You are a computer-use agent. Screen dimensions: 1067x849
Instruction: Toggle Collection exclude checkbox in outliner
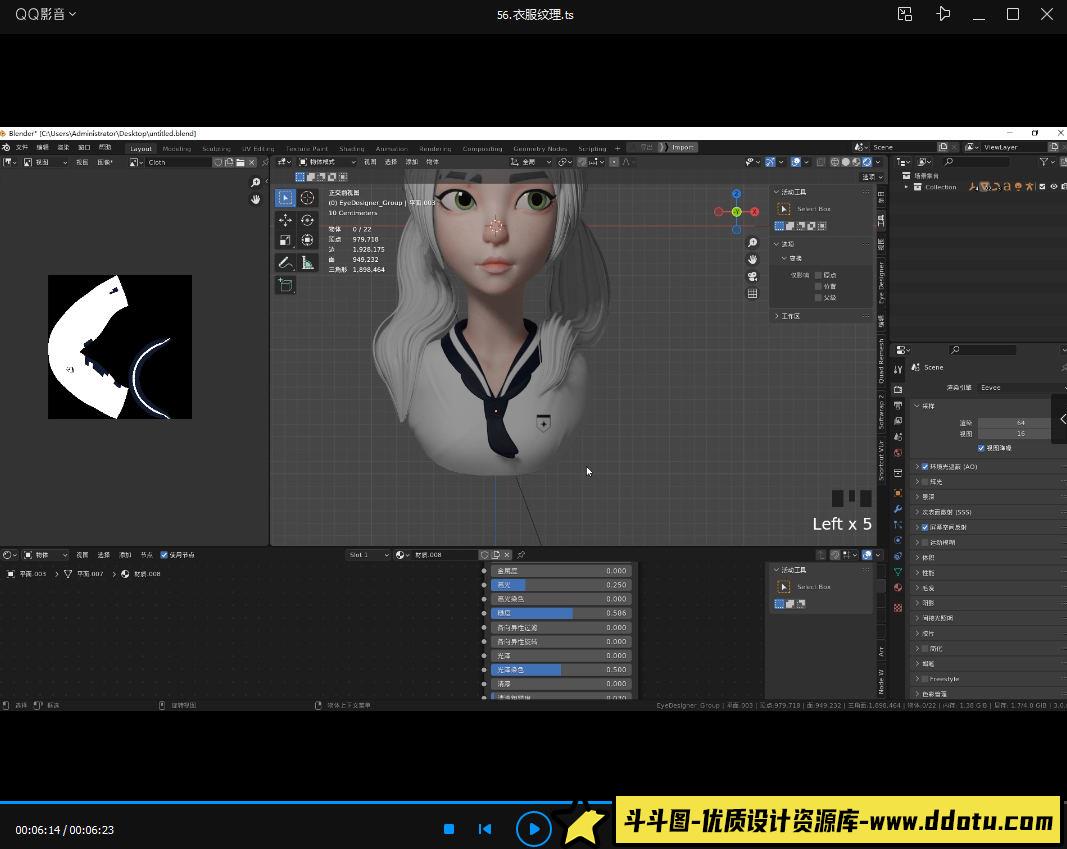[1042, 186]
